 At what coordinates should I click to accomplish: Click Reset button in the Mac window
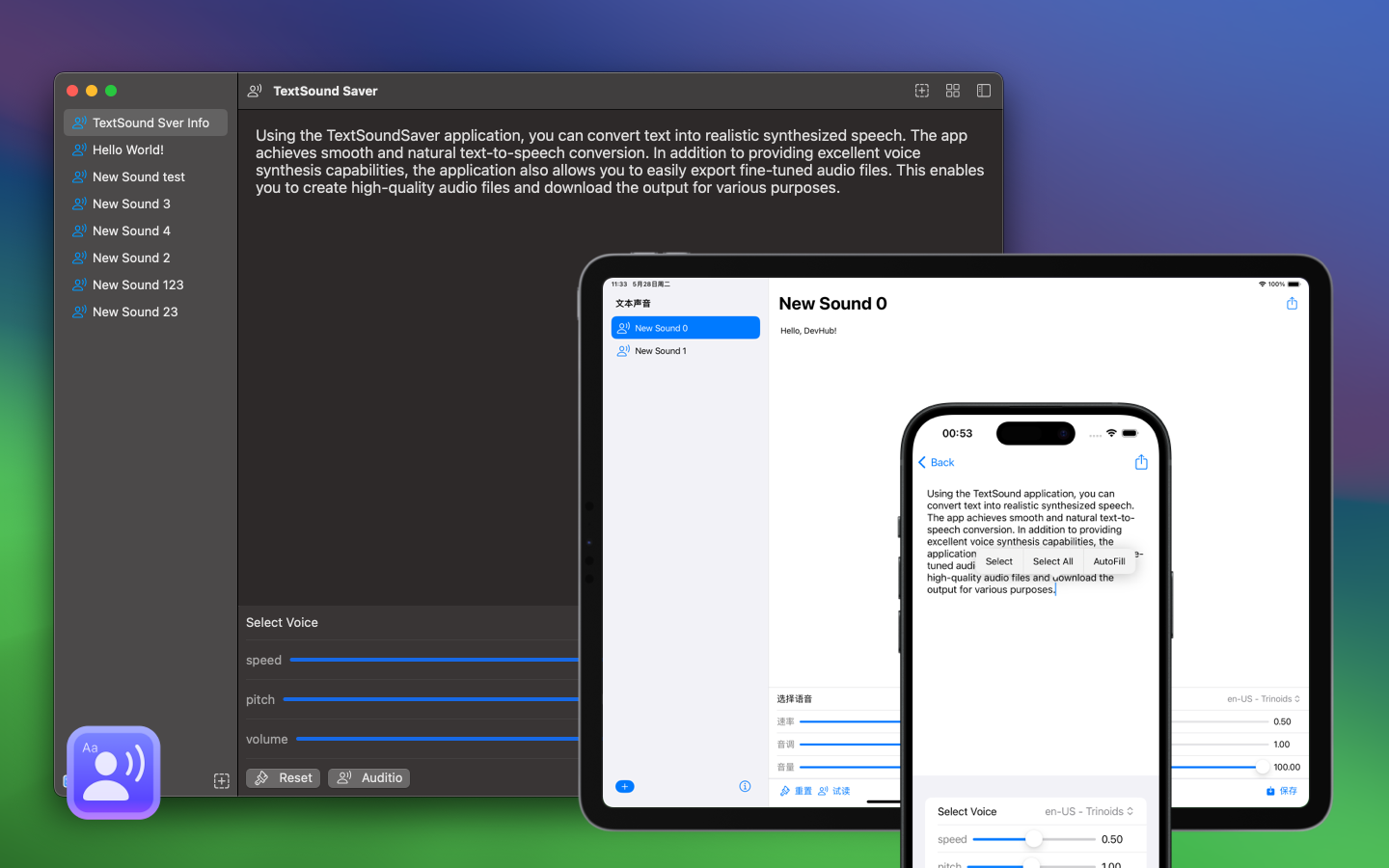(x=283, y=778)
